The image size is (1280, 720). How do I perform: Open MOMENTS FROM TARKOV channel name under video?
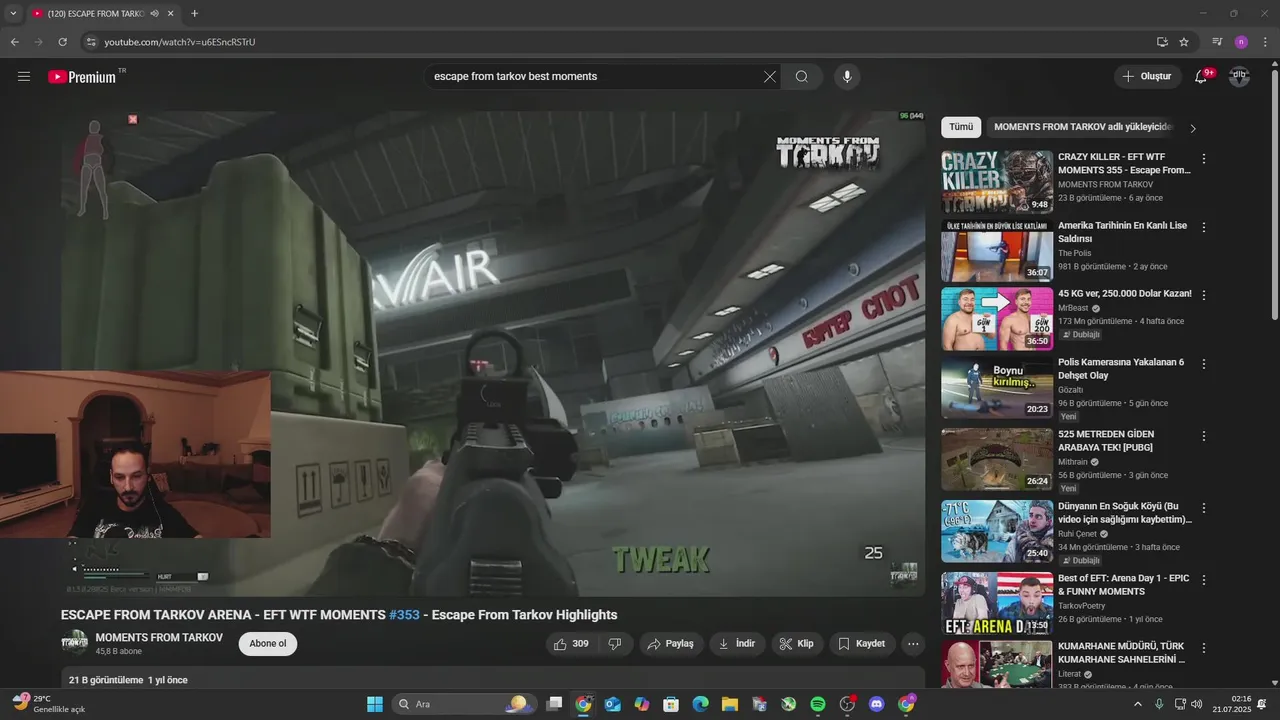159,637
